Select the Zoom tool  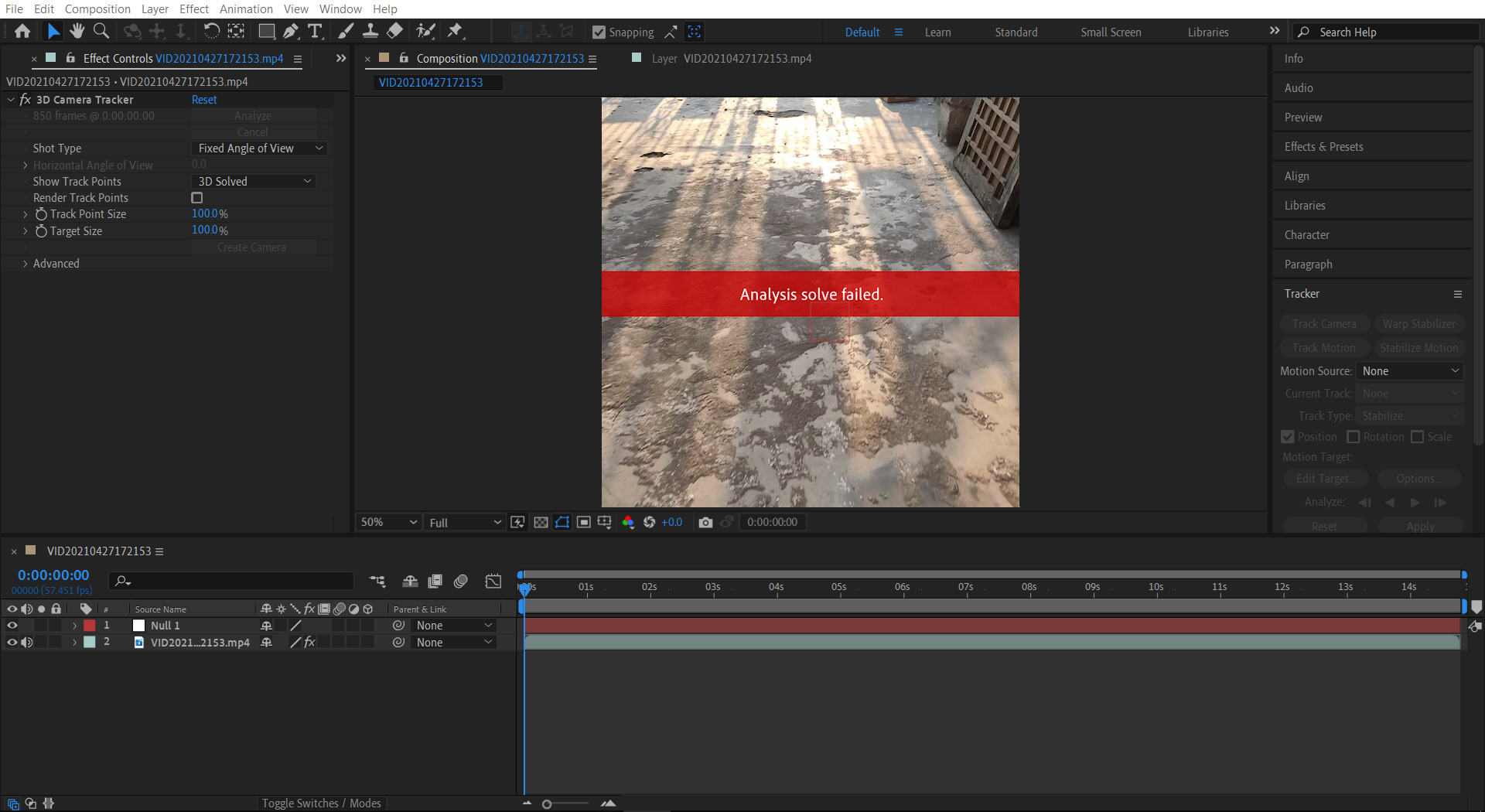101,31
